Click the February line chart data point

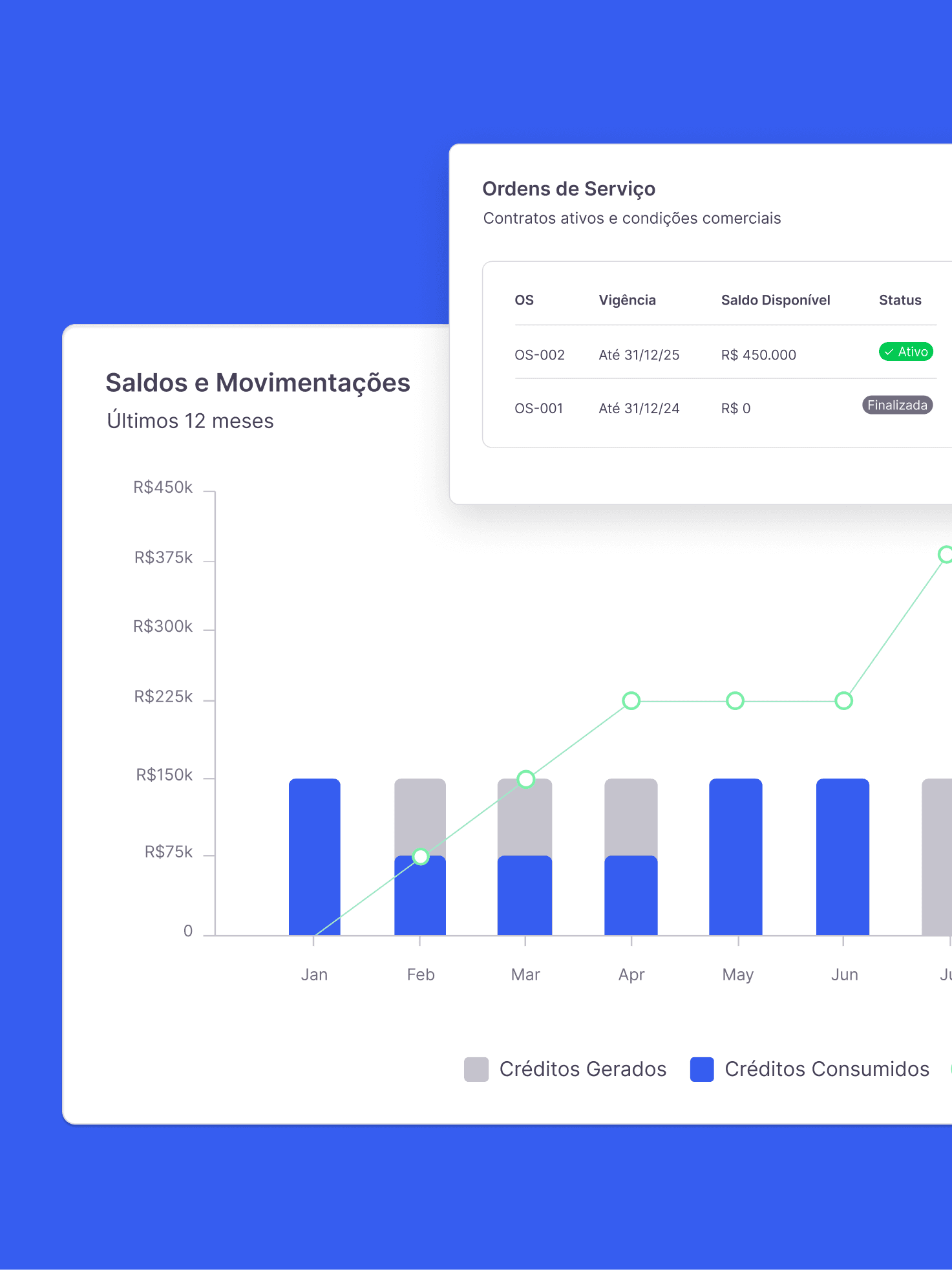click(421, 857)
